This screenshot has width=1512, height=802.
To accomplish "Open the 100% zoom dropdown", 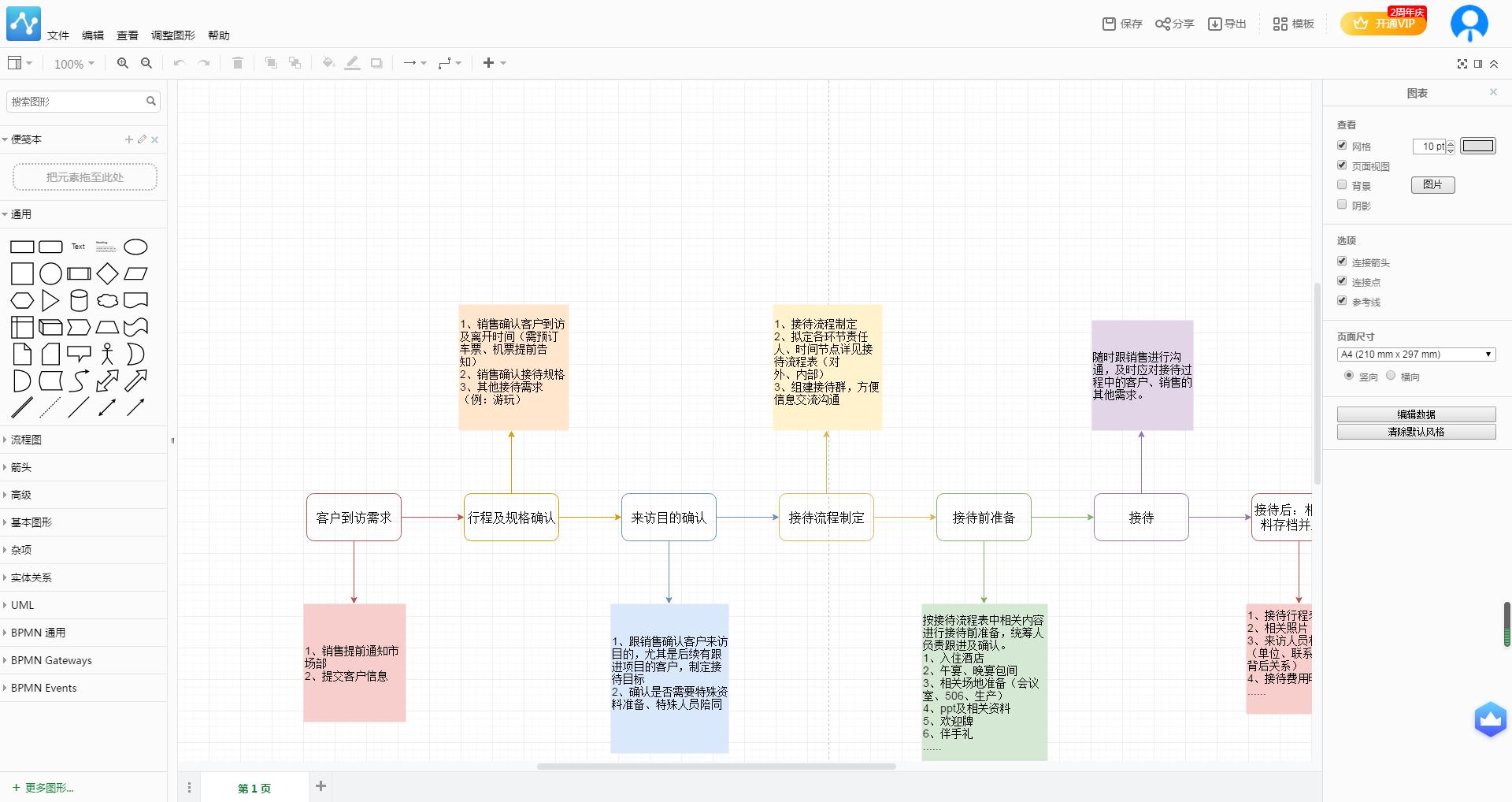I will [74, 64].
